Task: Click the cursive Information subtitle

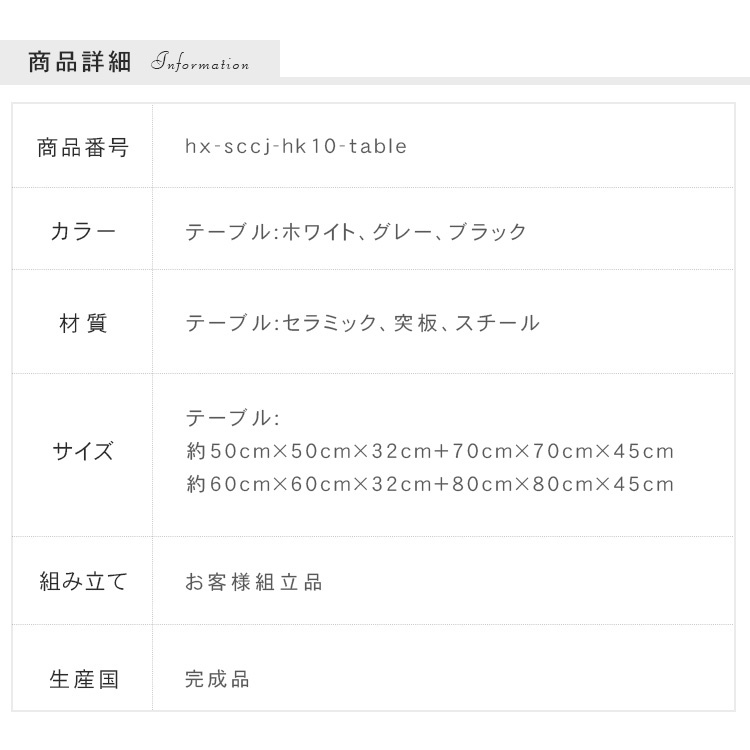Action: (200, 64)
